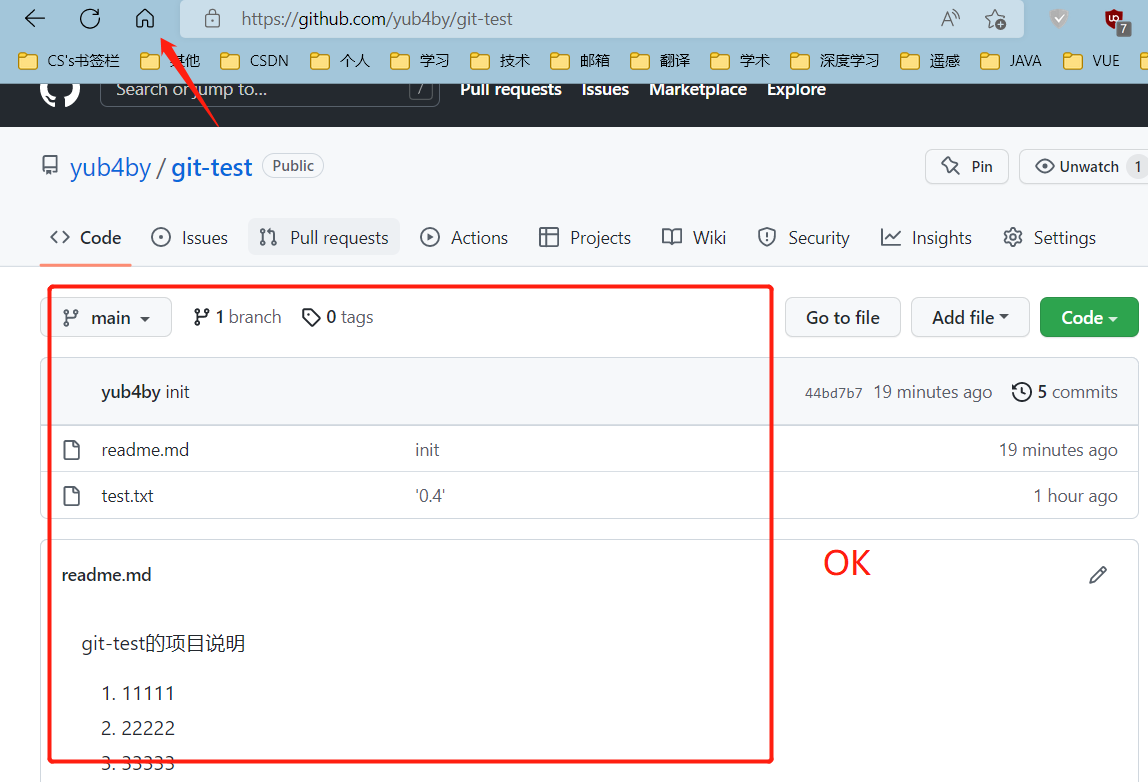Open the 技术 bookmark folder
1148x782 pixels.
[x=499, y=61]
